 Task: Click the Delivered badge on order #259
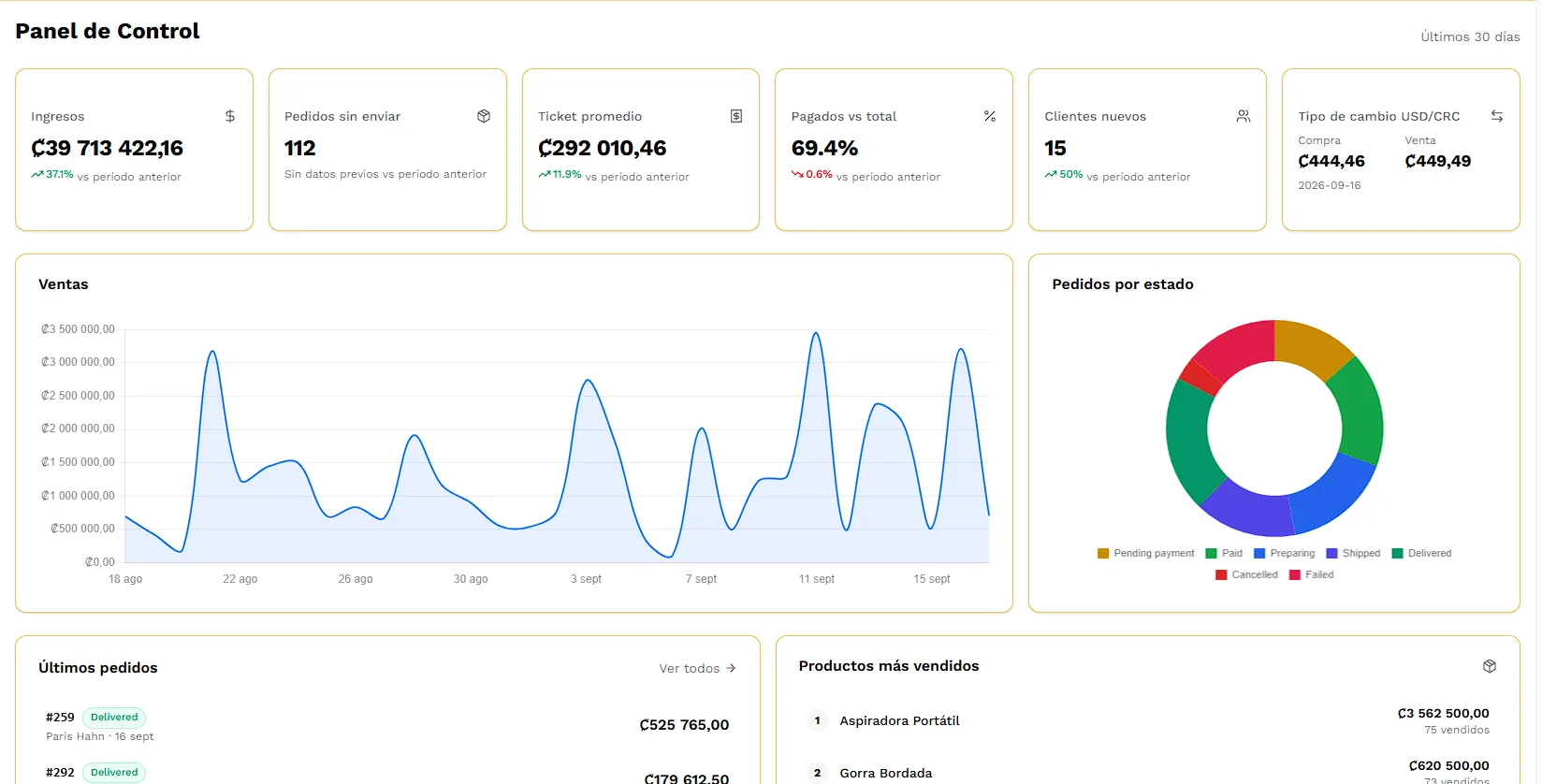click(x=114, y=718)
